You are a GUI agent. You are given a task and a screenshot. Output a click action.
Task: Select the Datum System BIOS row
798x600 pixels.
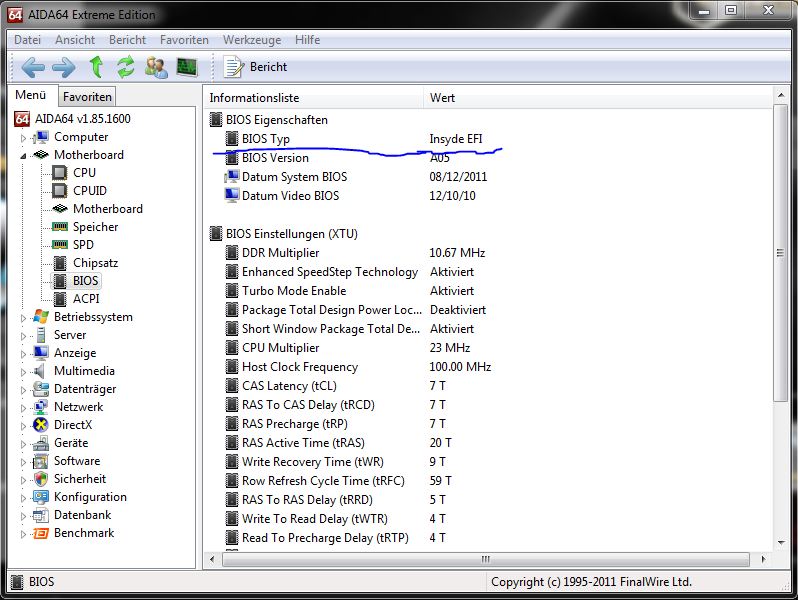489,177
